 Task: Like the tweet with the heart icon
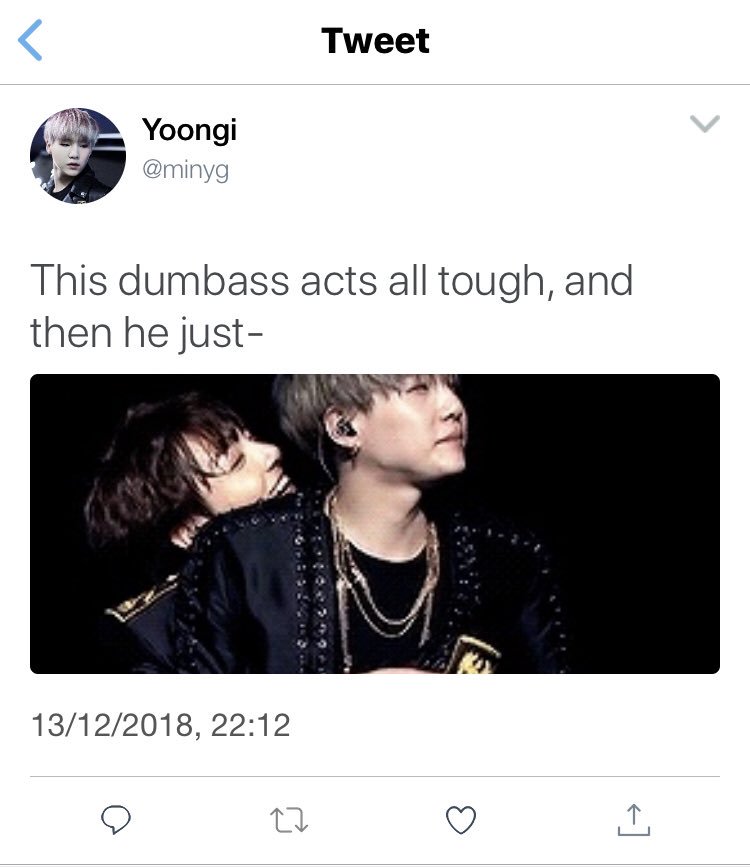(x=461, y=819)
